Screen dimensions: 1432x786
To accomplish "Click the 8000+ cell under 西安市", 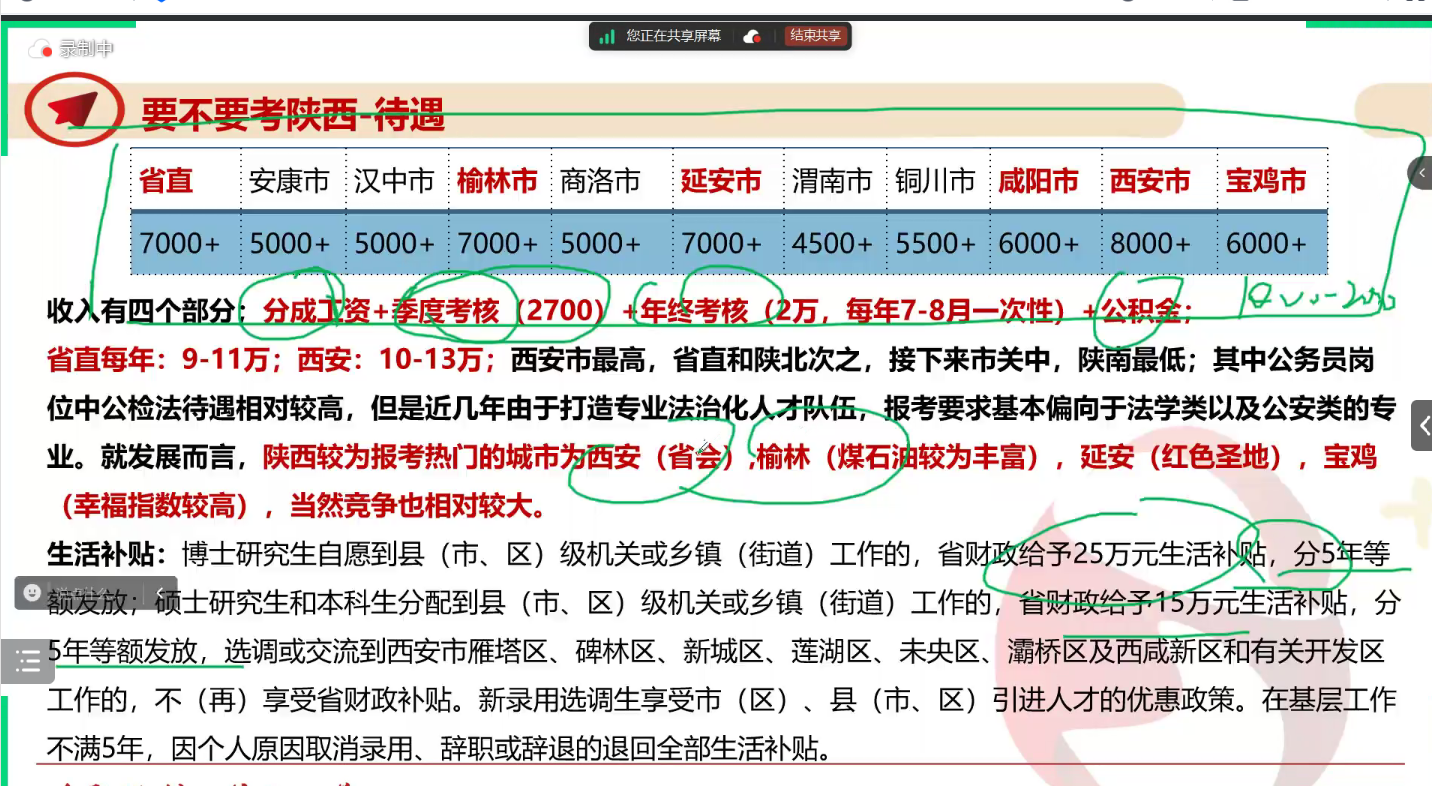I will [x=1148, y=242].
